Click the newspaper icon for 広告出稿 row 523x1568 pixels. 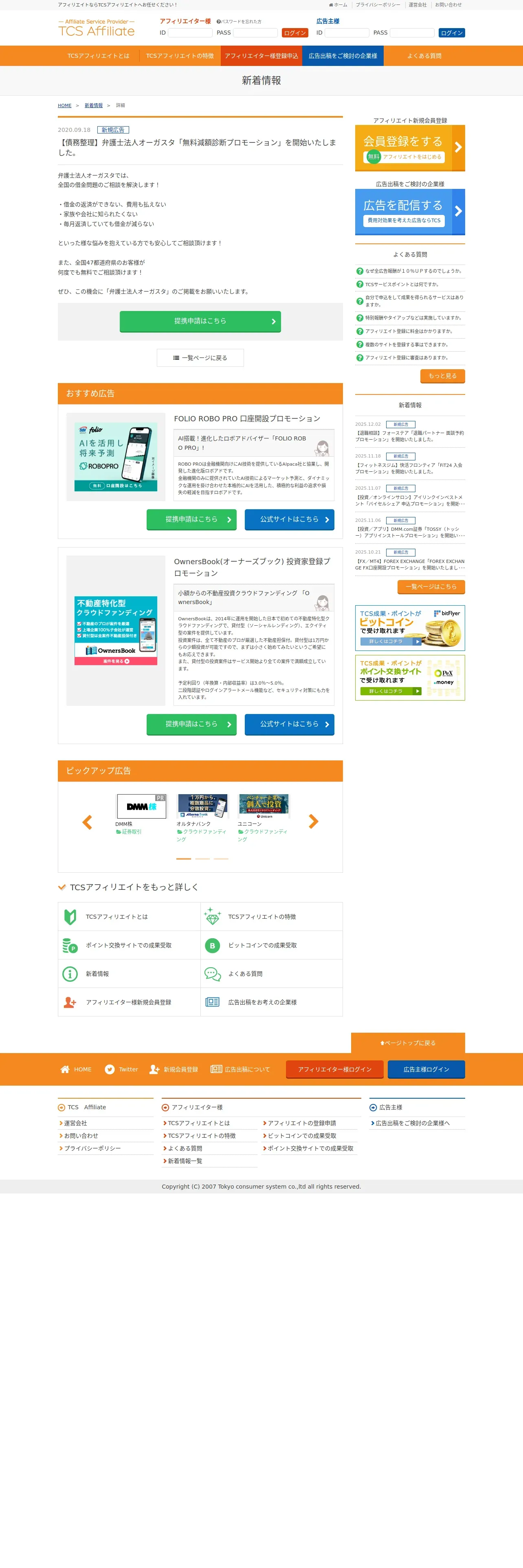[x=213, y=1002]
